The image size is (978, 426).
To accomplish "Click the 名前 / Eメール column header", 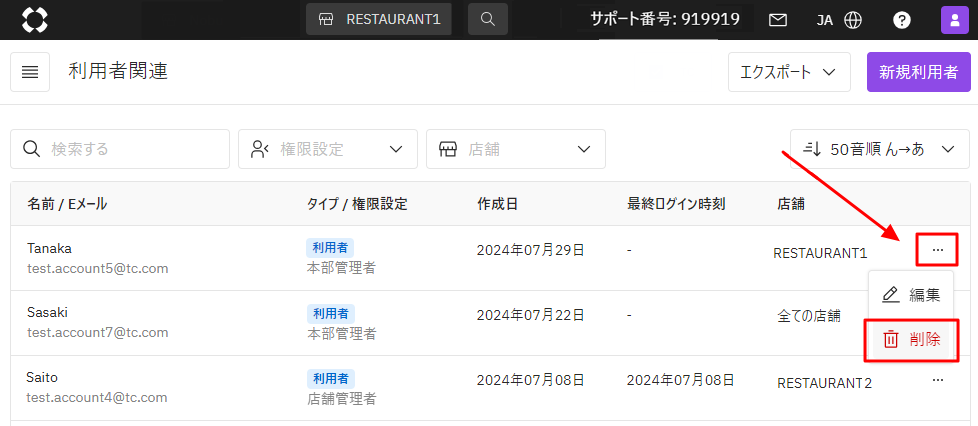I will 67,204.
